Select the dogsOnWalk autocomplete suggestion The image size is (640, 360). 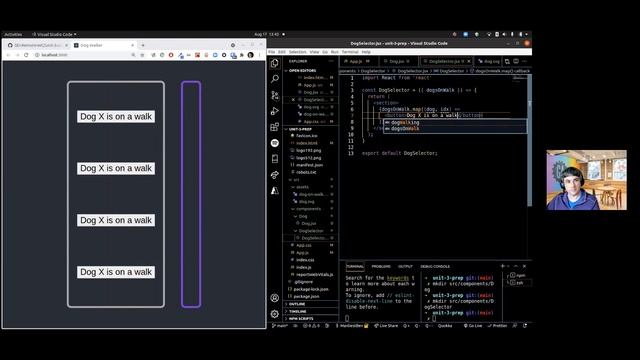point(455,129)
